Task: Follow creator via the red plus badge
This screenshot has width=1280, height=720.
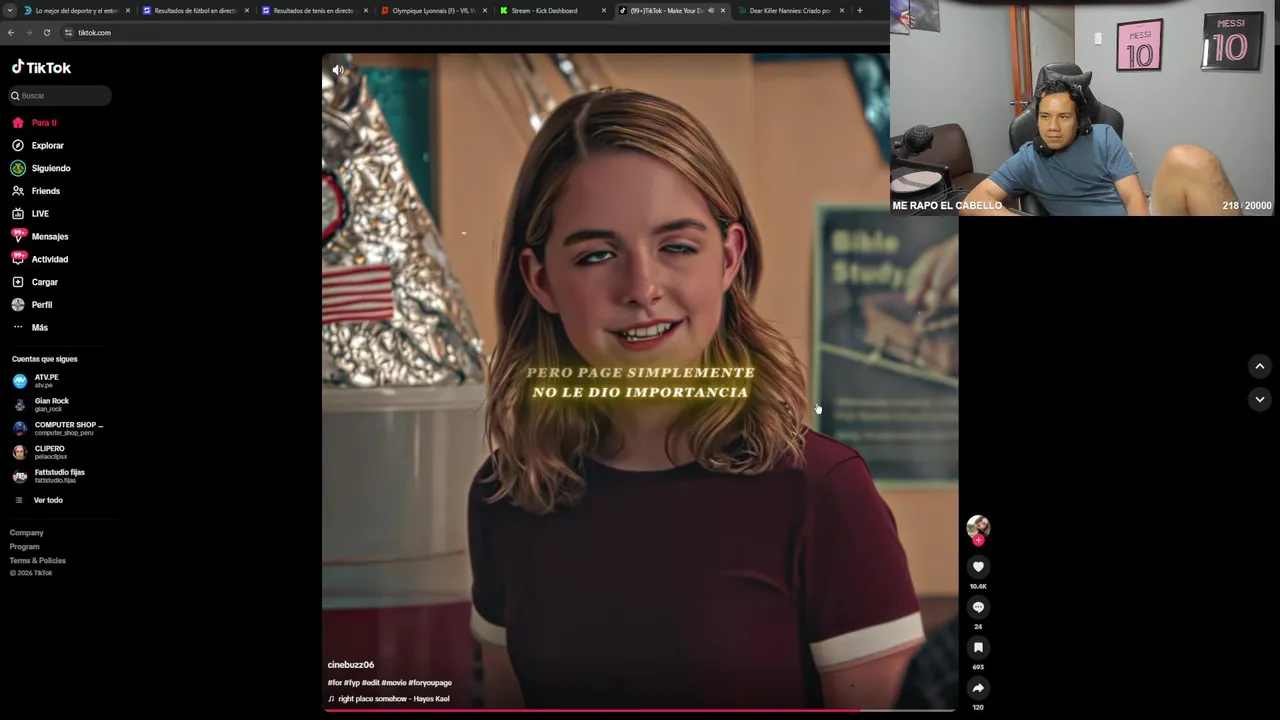Action: [x=978, y=540]
